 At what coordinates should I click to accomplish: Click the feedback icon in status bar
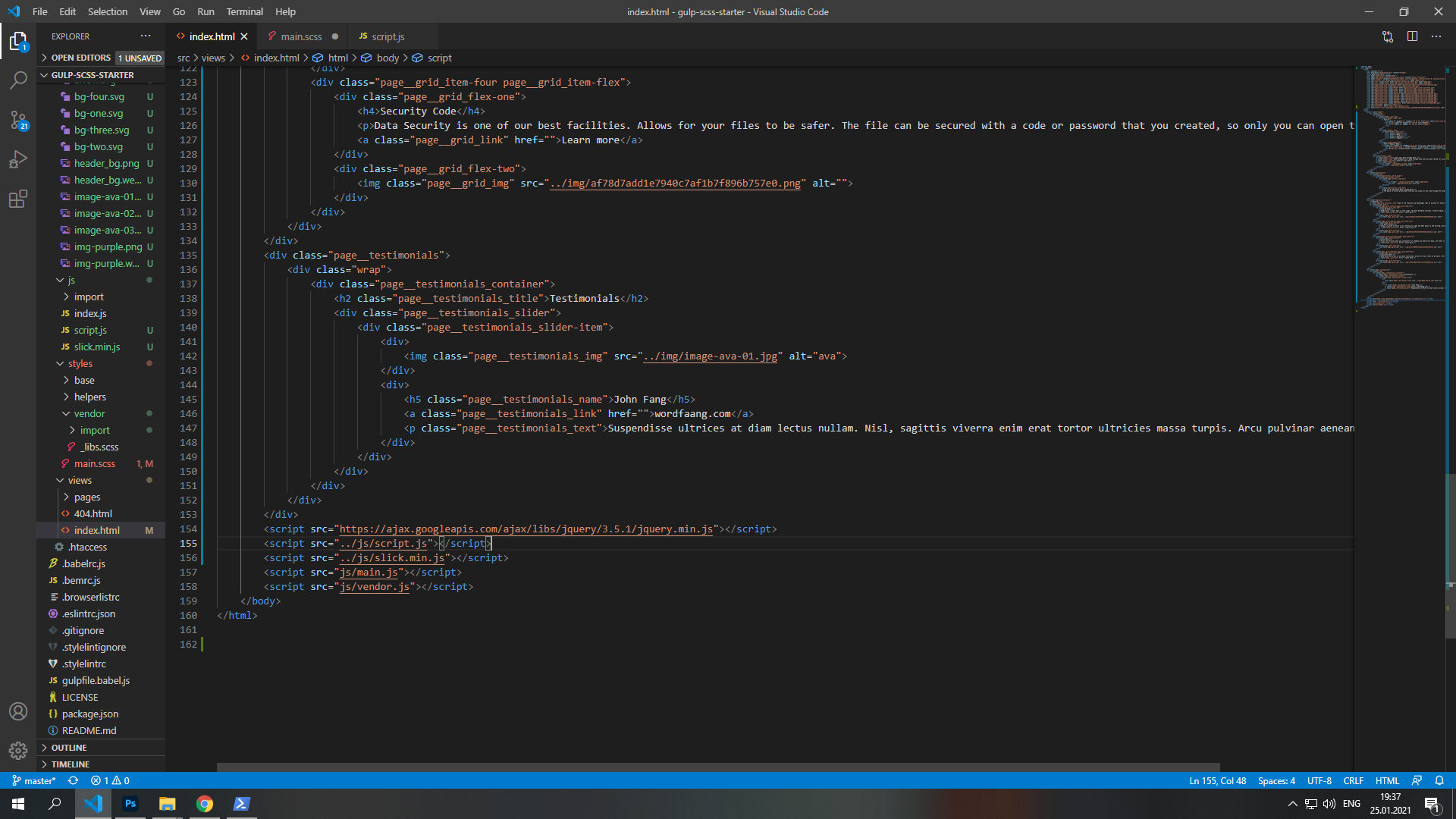[x=1416, y=780]
